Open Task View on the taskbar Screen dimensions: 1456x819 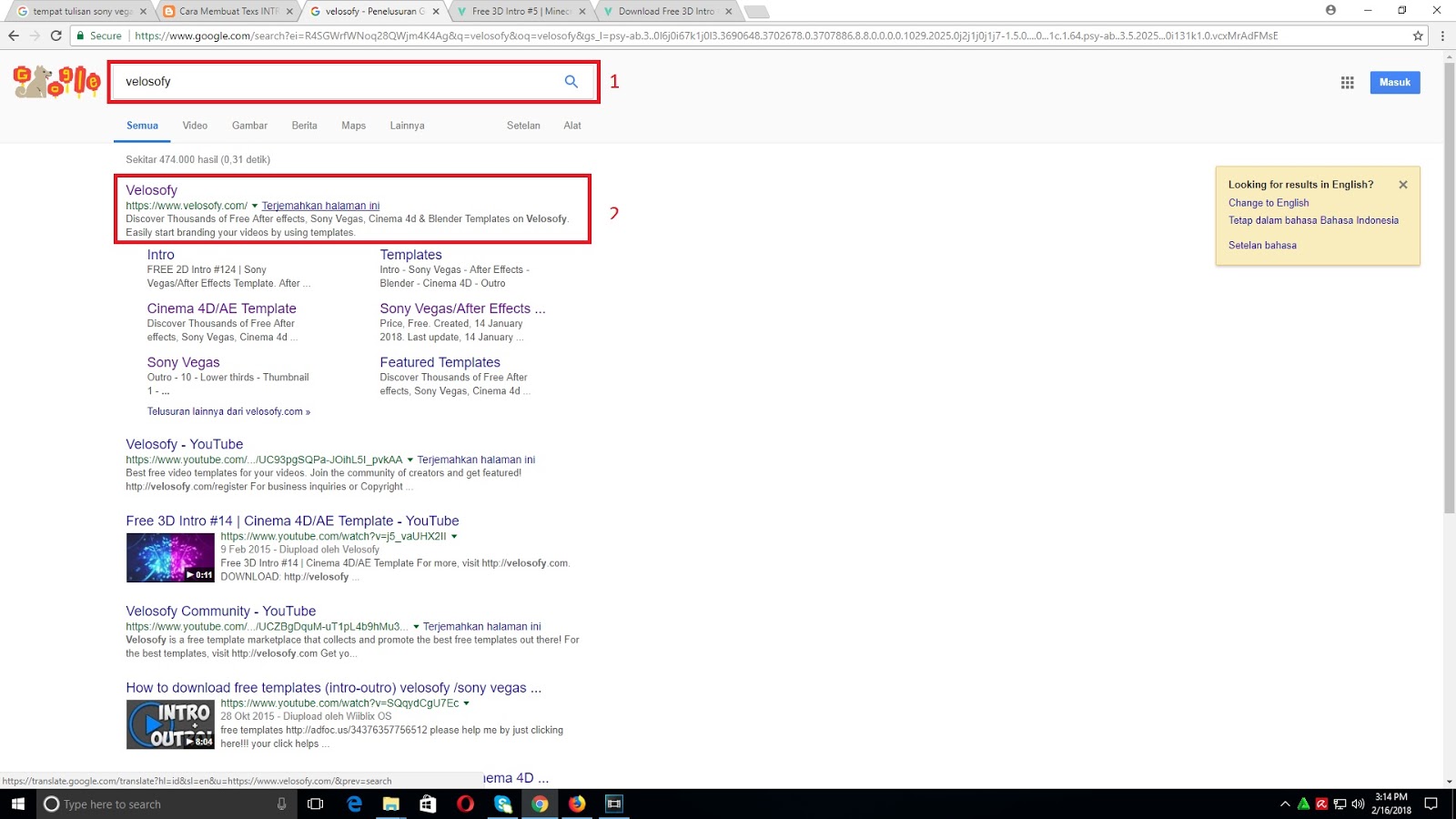point(316,804)
